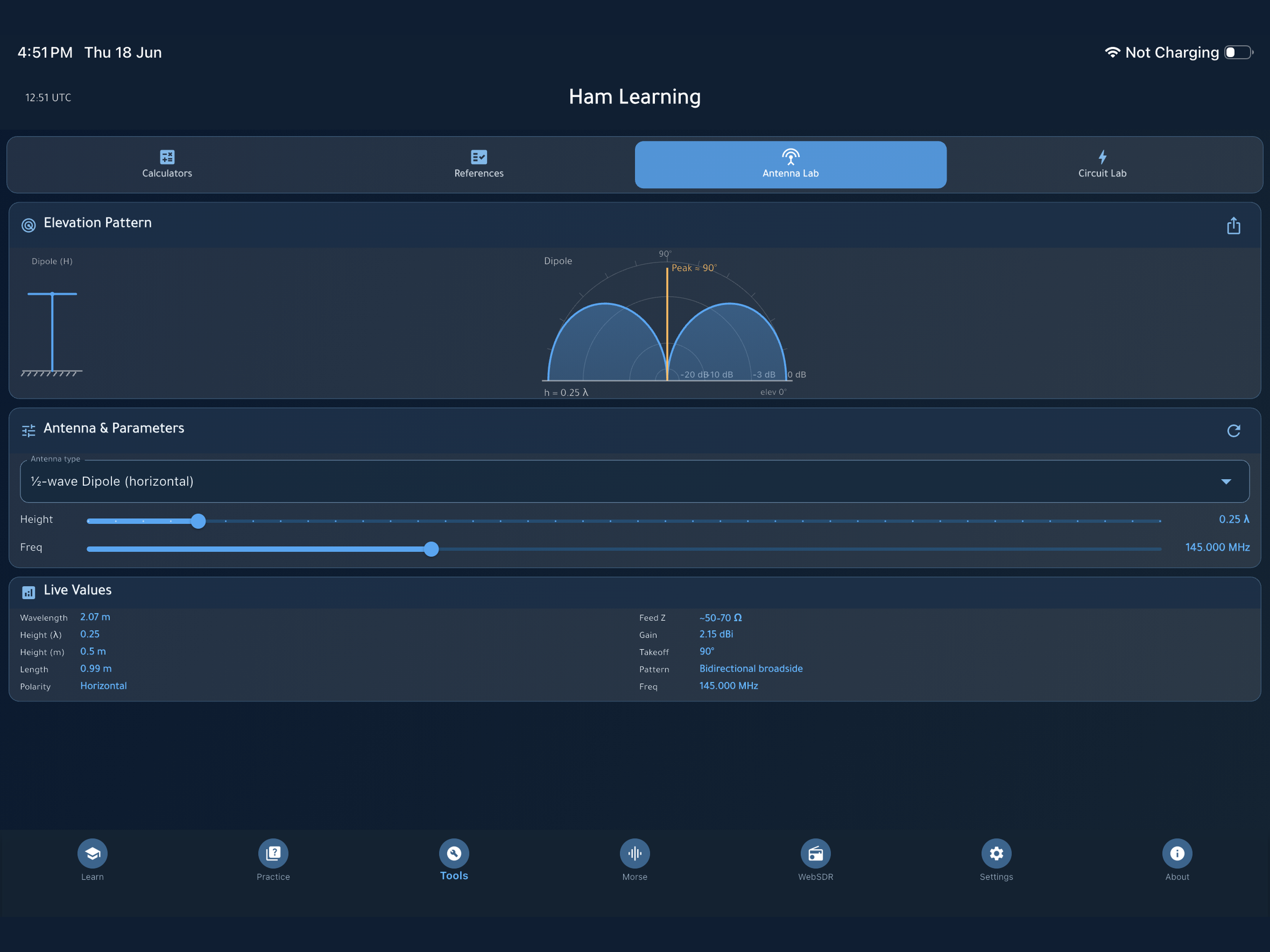Click the 'Bidirectional broadside' pattern value

(x=751, y=668)
